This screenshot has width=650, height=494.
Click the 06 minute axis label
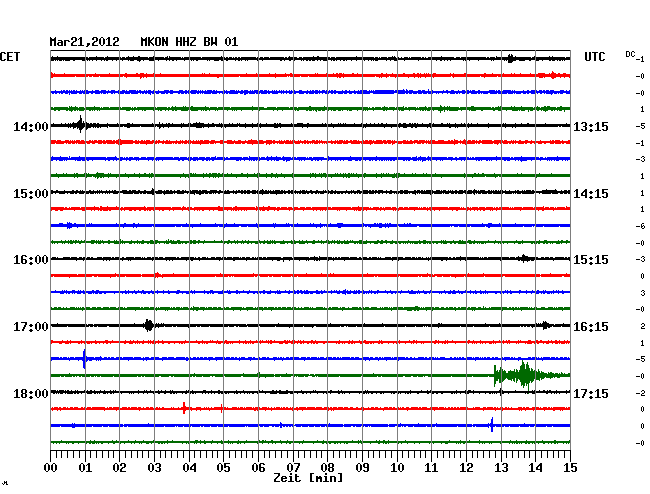coord(258,467)
